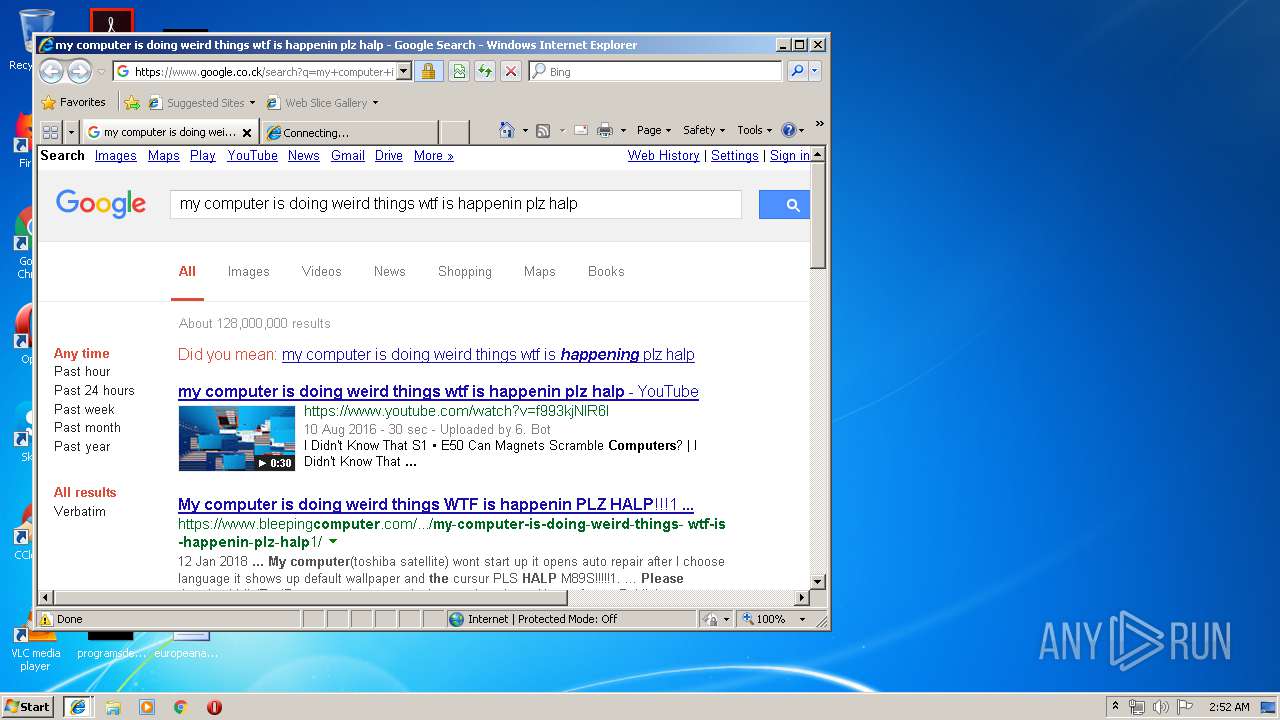Image resolution: width=1280 pixels, height=720 pixels.
Task: Open the Page menu dropdown
Action: [654, 130]
